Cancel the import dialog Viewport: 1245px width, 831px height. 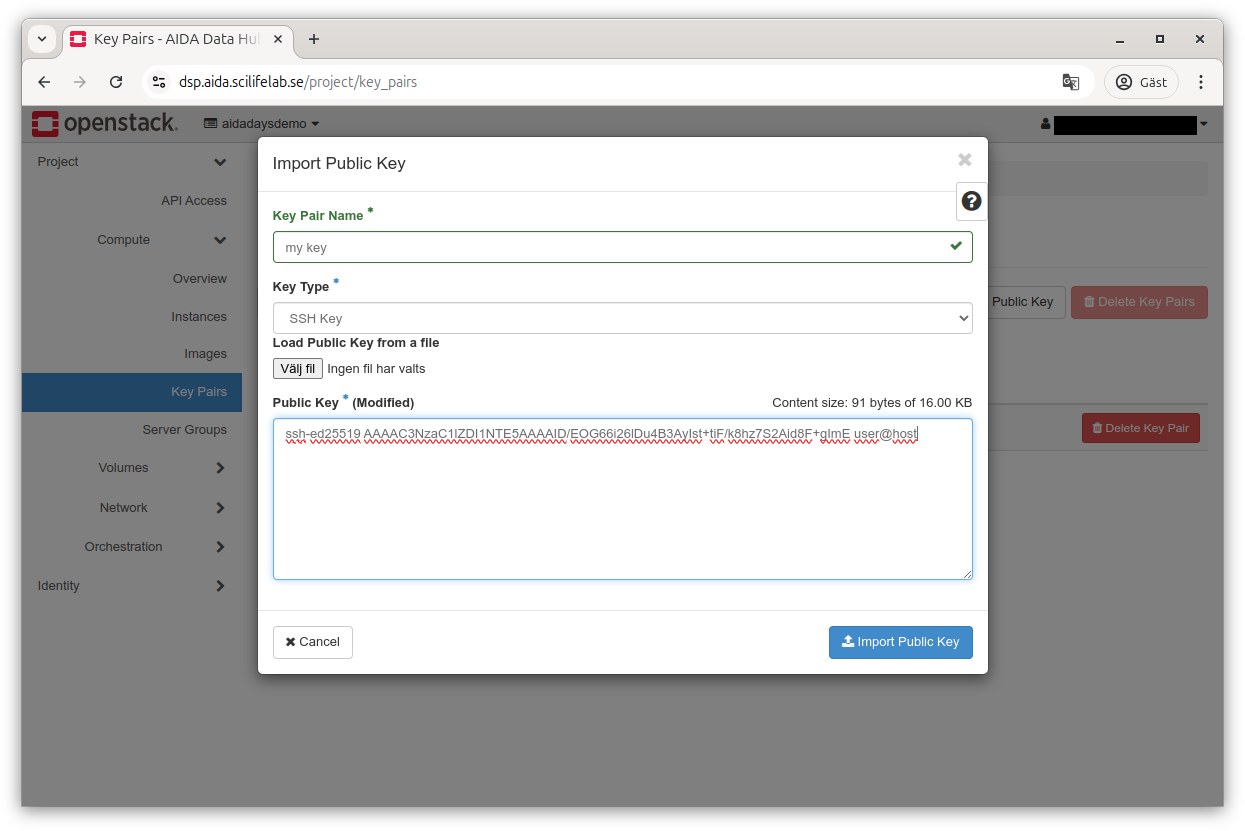(312, 642)
